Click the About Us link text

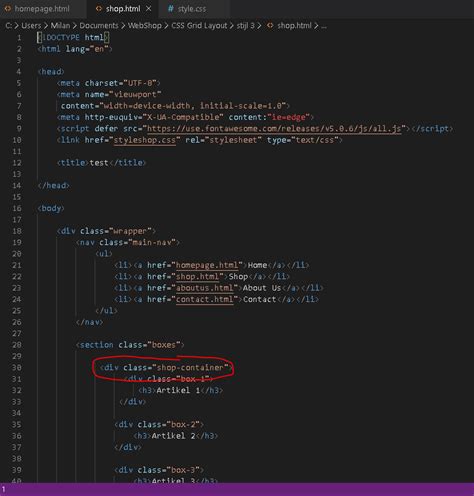pyautogui.click(x=262, y=288)
